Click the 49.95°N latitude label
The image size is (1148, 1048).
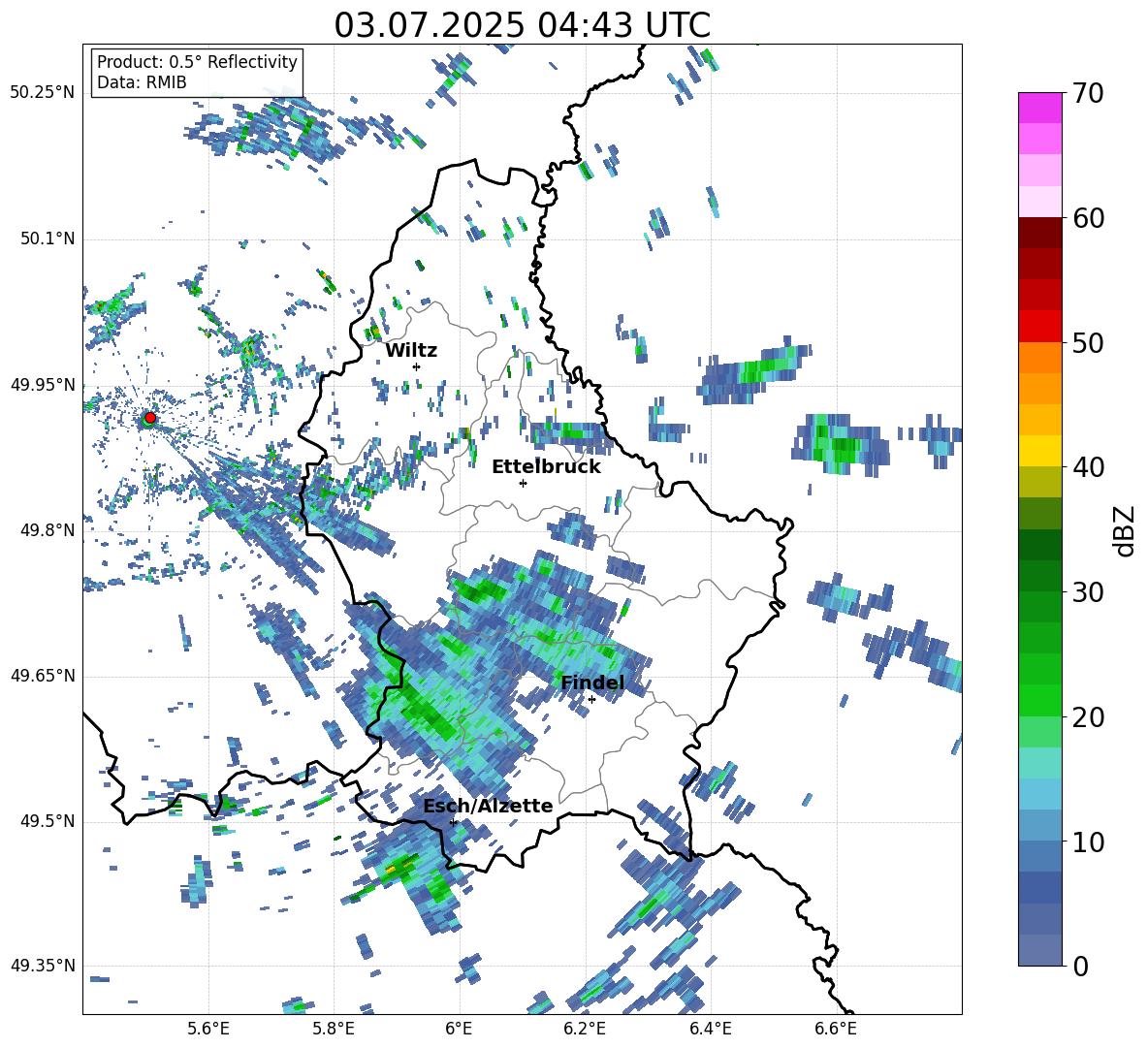pos(43,384)
